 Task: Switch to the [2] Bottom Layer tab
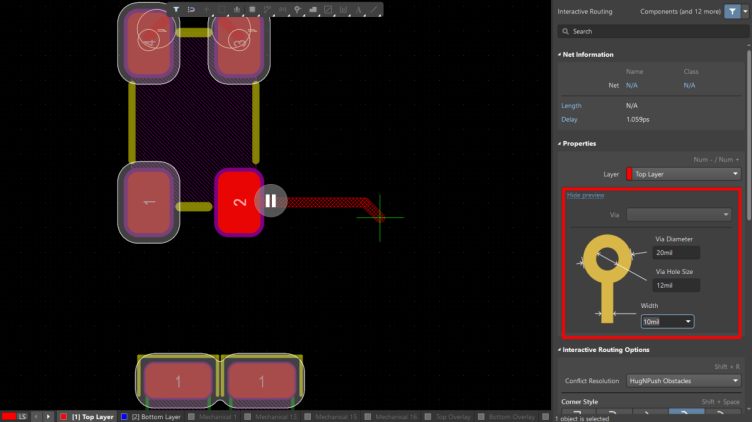150,416
